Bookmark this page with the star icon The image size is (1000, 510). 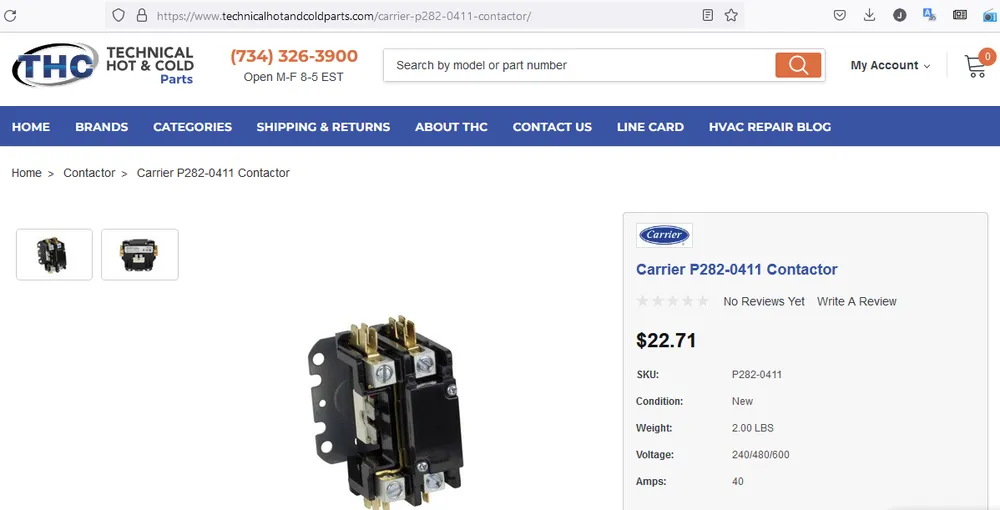click(731, 15)
